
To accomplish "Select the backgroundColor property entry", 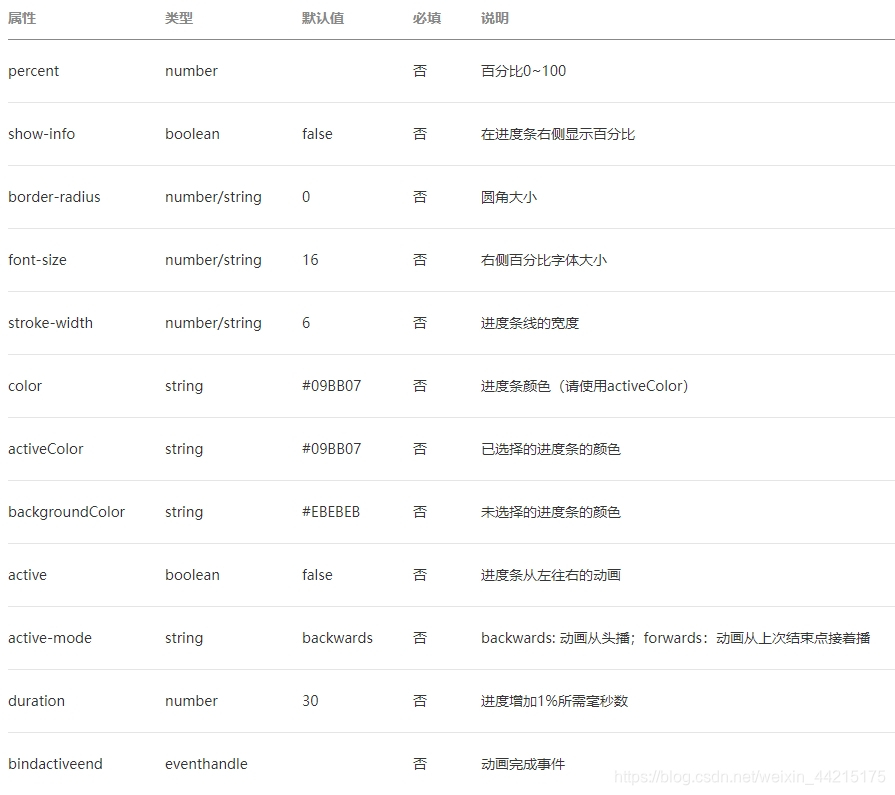I will pyautogui.click(x=64, y=512).
